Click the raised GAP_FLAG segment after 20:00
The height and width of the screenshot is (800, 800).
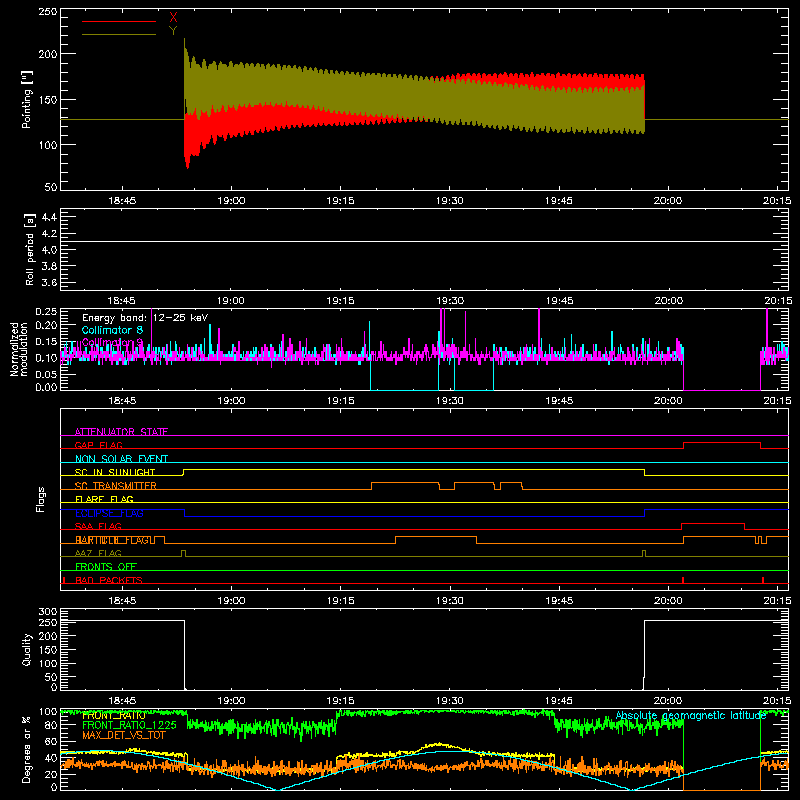point(721,443)
